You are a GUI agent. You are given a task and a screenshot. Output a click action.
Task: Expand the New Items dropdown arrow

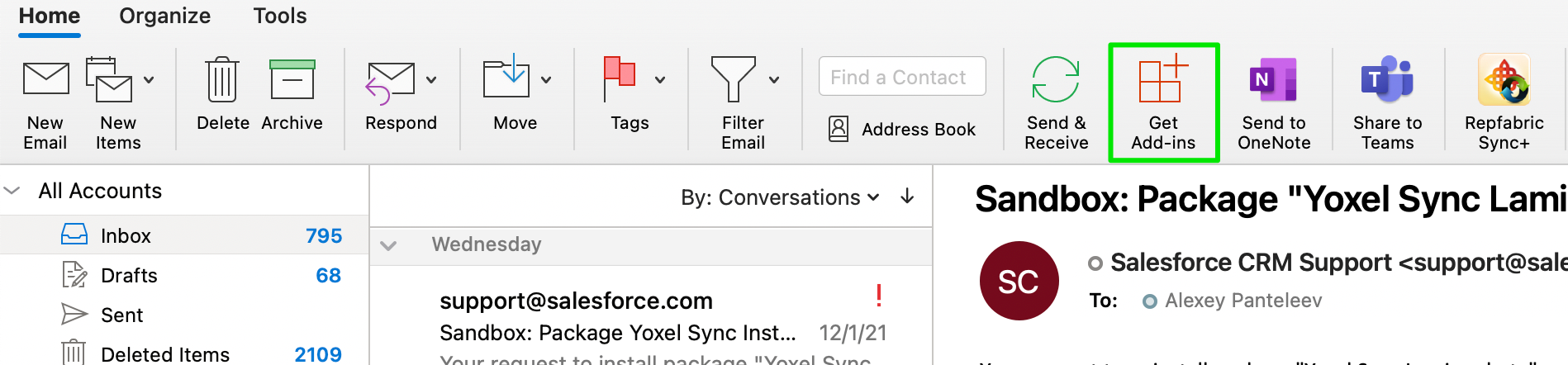(x=149, y=80)
